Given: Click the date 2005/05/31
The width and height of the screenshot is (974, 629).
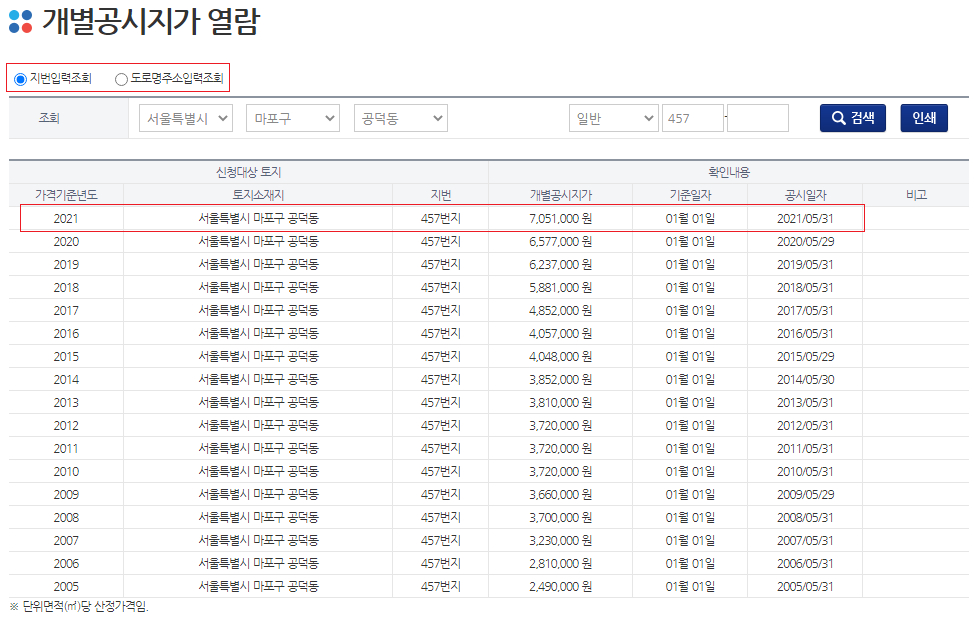Looking at the screenshot, I should tap(805, 586).
